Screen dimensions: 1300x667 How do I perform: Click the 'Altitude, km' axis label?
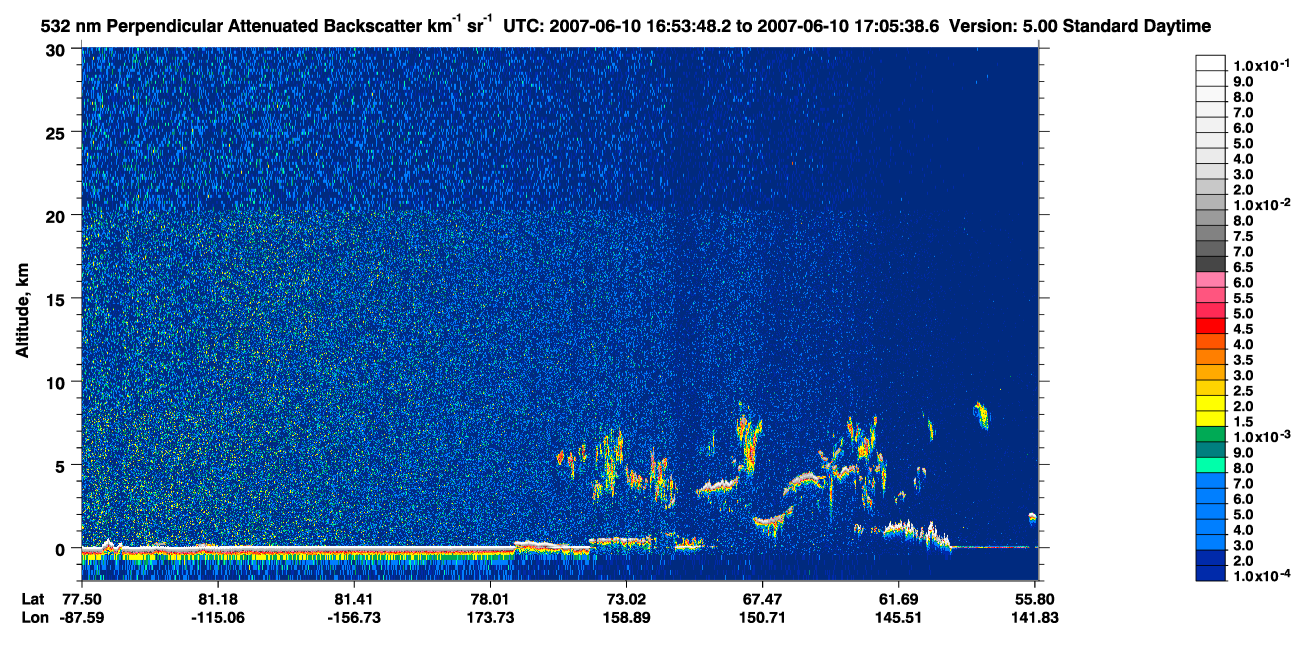tap(22, 313)
